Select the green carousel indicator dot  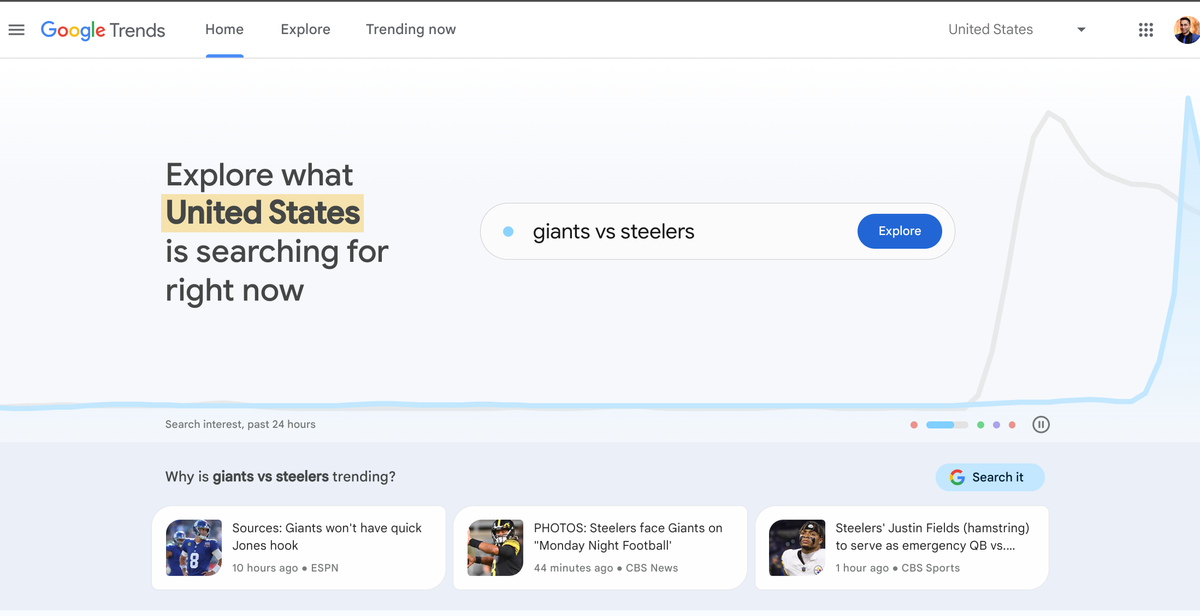[x=980, y=424]
